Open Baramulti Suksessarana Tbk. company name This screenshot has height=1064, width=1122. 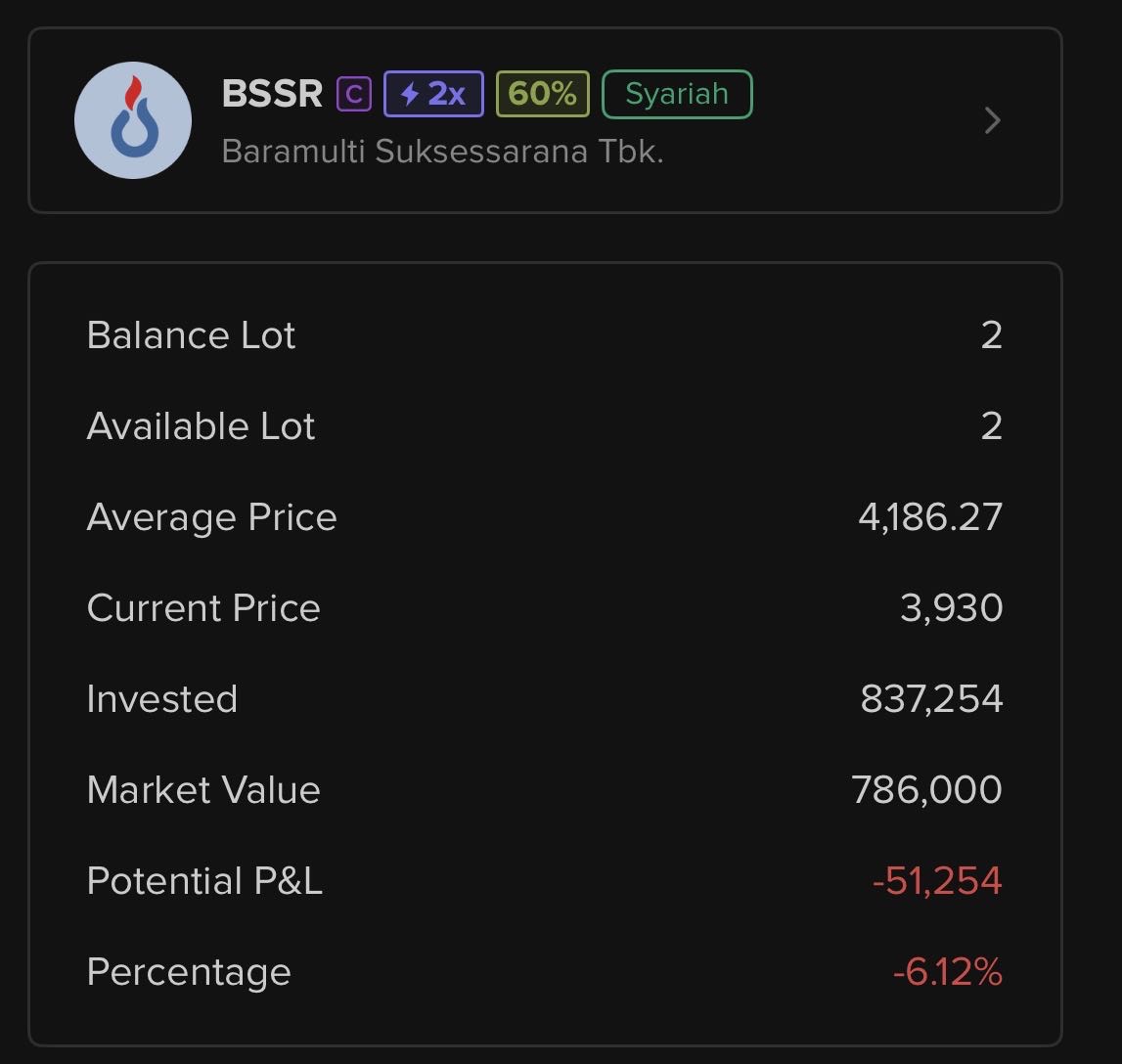pos(442,152)
